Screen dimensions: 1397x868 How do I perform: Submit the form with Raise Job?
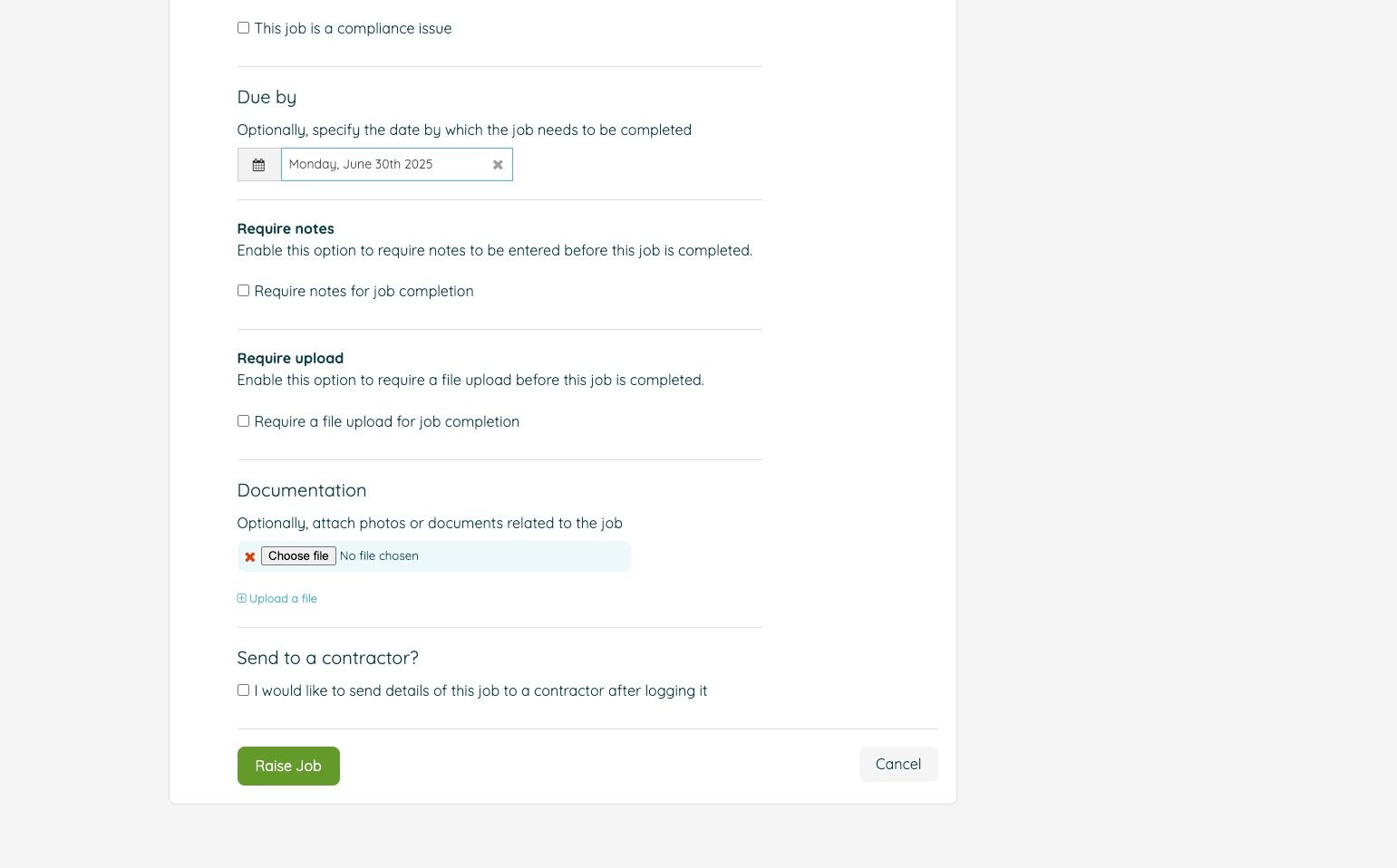[x=288, y=766]
